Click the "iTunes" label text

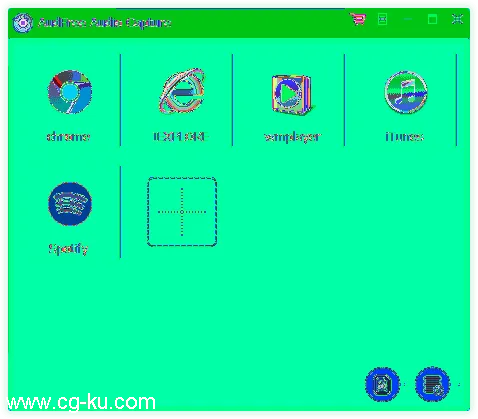tap(404, 137)
